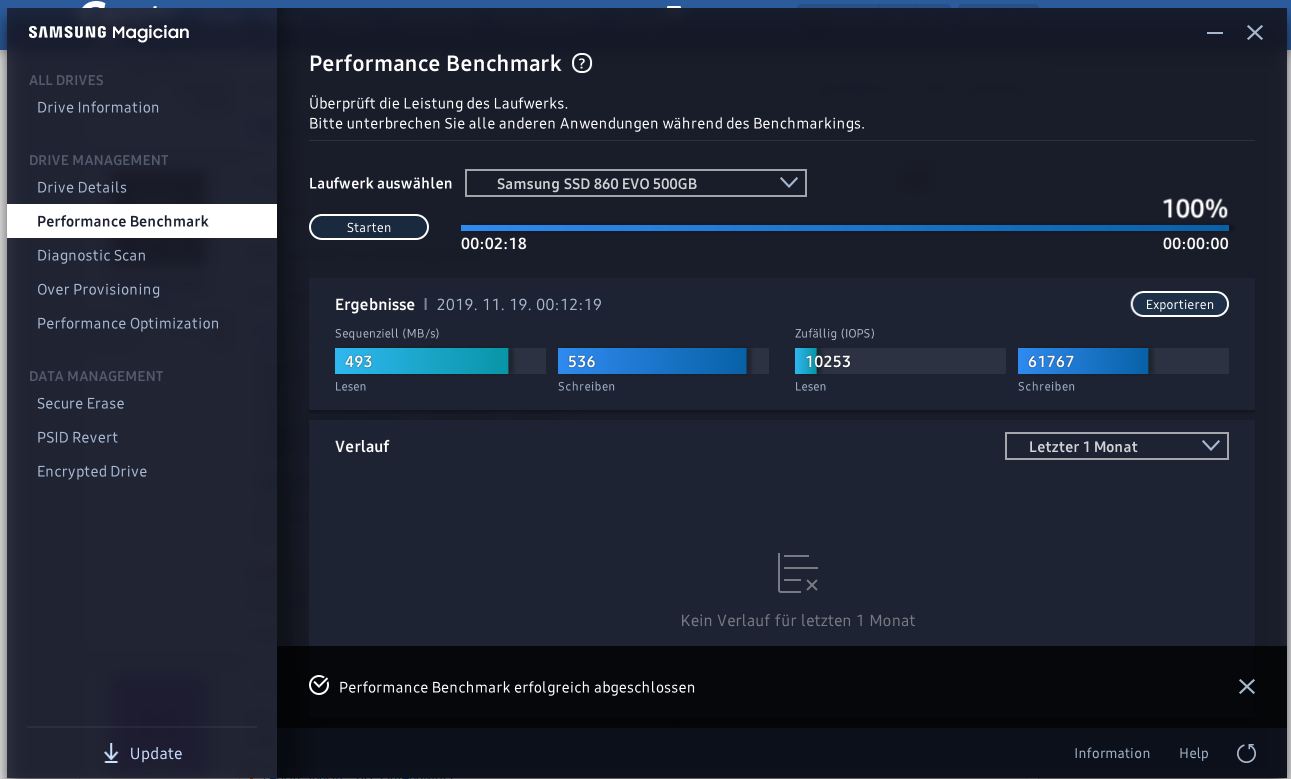
Task: Click the elapsed time 00:02:18
Action: (x=494, y=243)
